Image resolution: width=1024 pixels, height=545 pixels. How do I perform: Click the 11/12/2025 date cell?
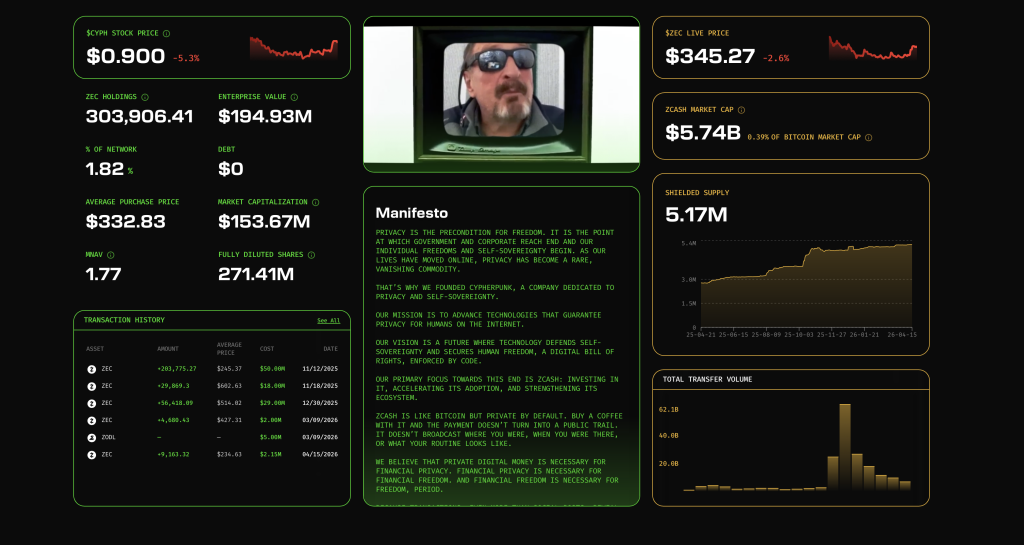click(x=320, y=369)
